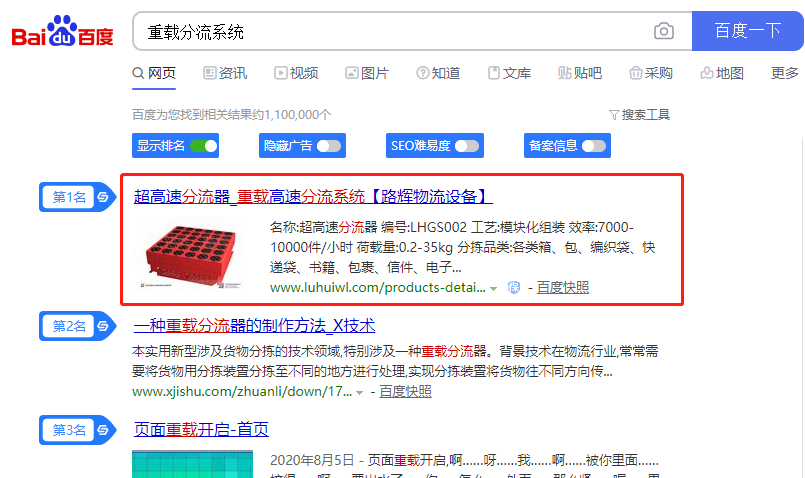Expand dropdown arrow beside xjishu.com URL
The height and width of the screenshot is (478, 805).
pyautogui.click(x=359, y=393)
